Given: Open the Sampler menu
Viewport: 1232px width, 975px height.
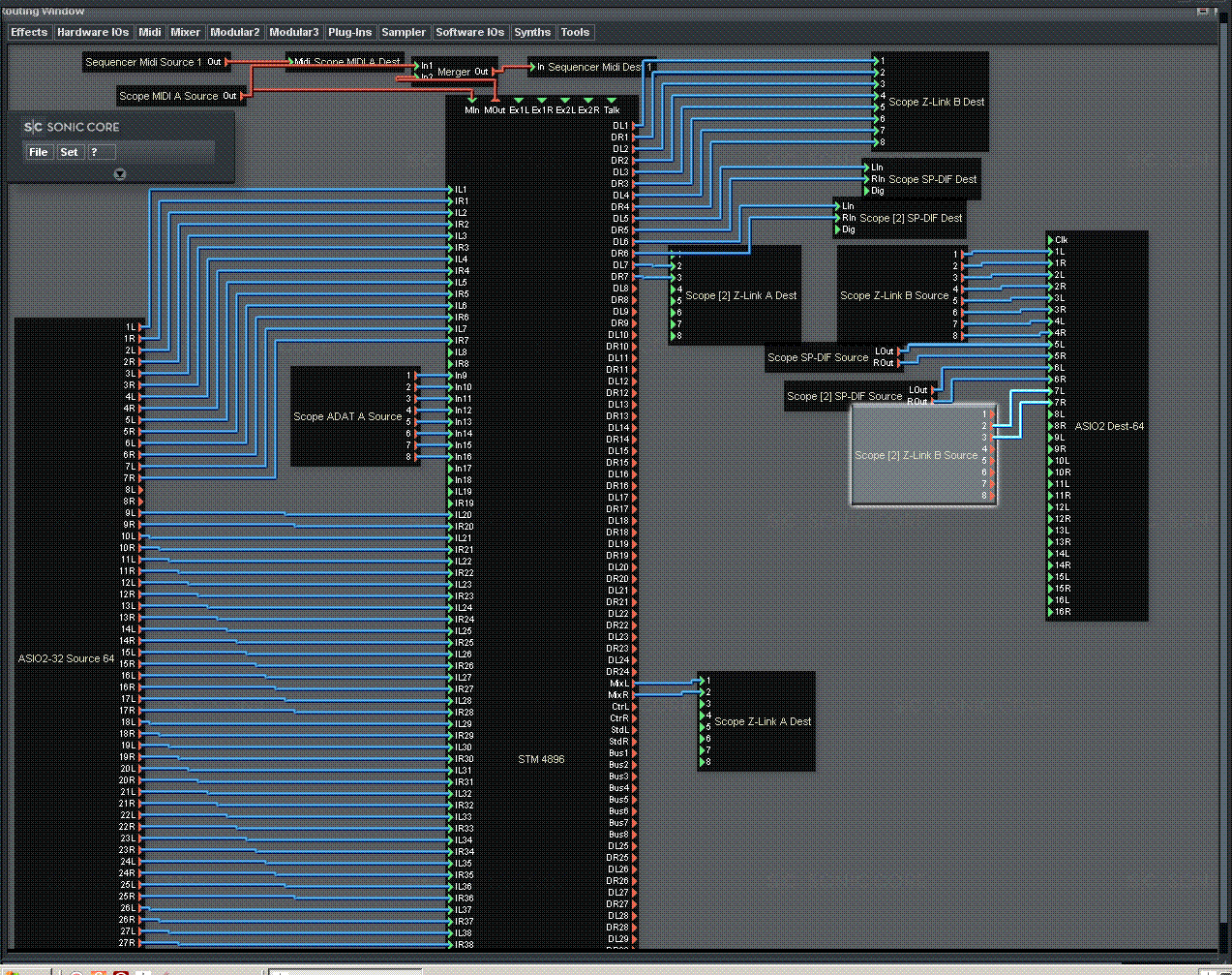Looking at the screenshot, I should coord(404,32).
